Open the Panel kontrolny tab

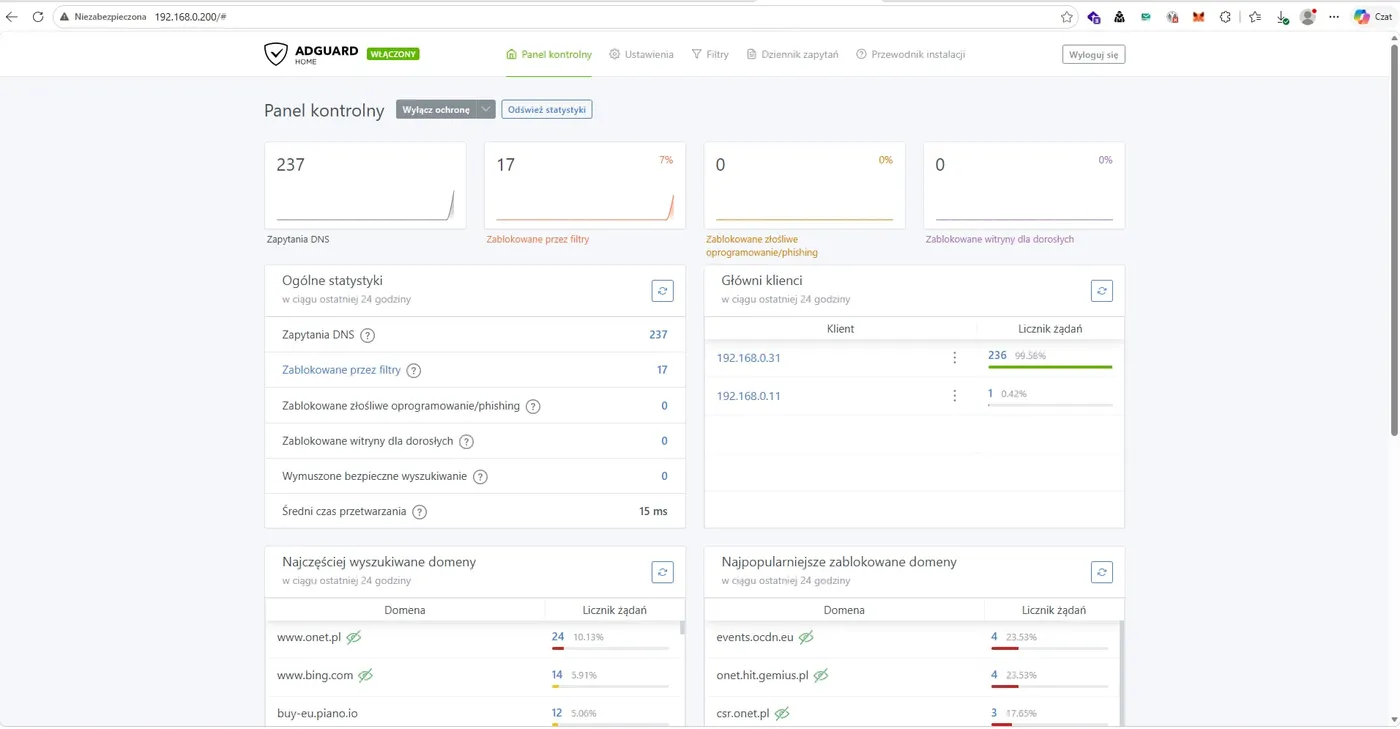tap(549, 54)
